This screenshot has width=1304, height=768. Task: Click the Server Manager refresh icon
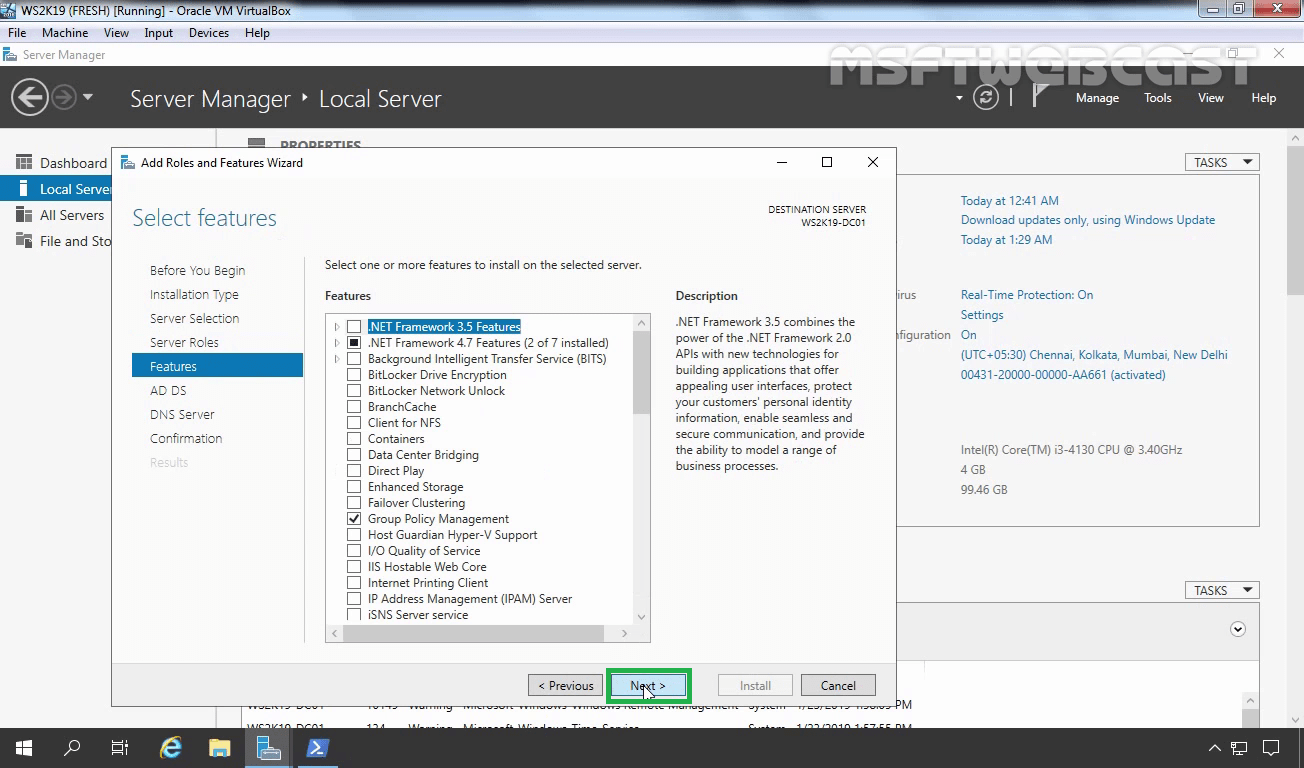pos(986,97)
